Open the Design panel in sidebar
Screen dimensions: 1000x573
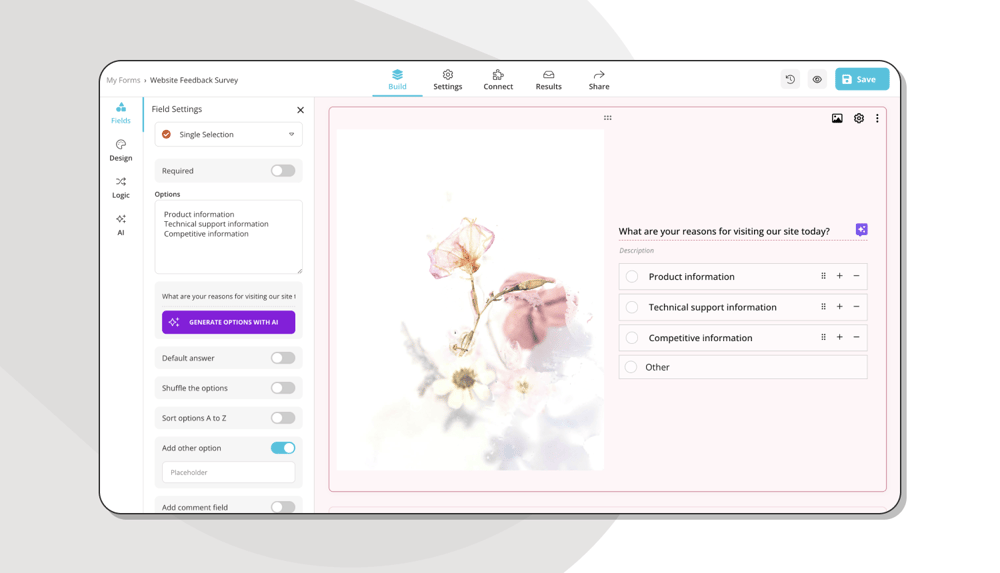(121, 150)
